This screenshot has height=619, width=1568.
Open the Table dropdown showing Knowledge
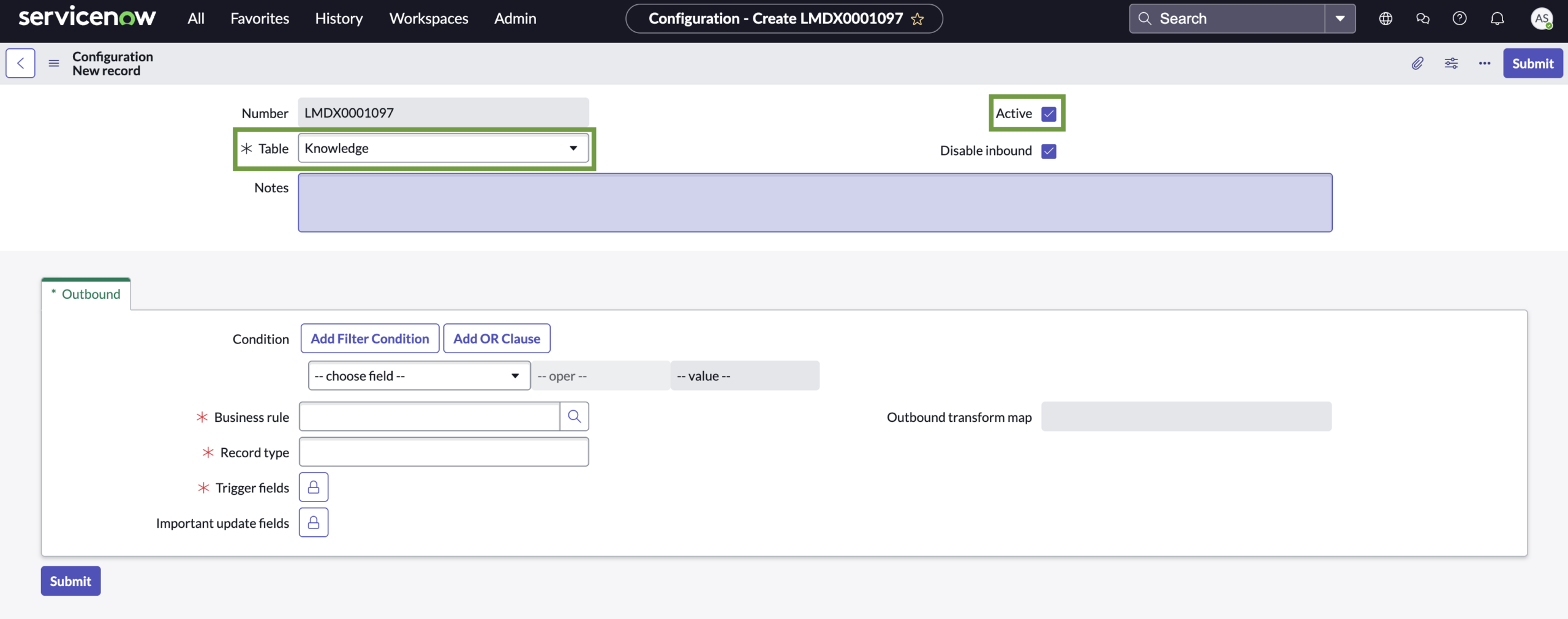[573, 148]
